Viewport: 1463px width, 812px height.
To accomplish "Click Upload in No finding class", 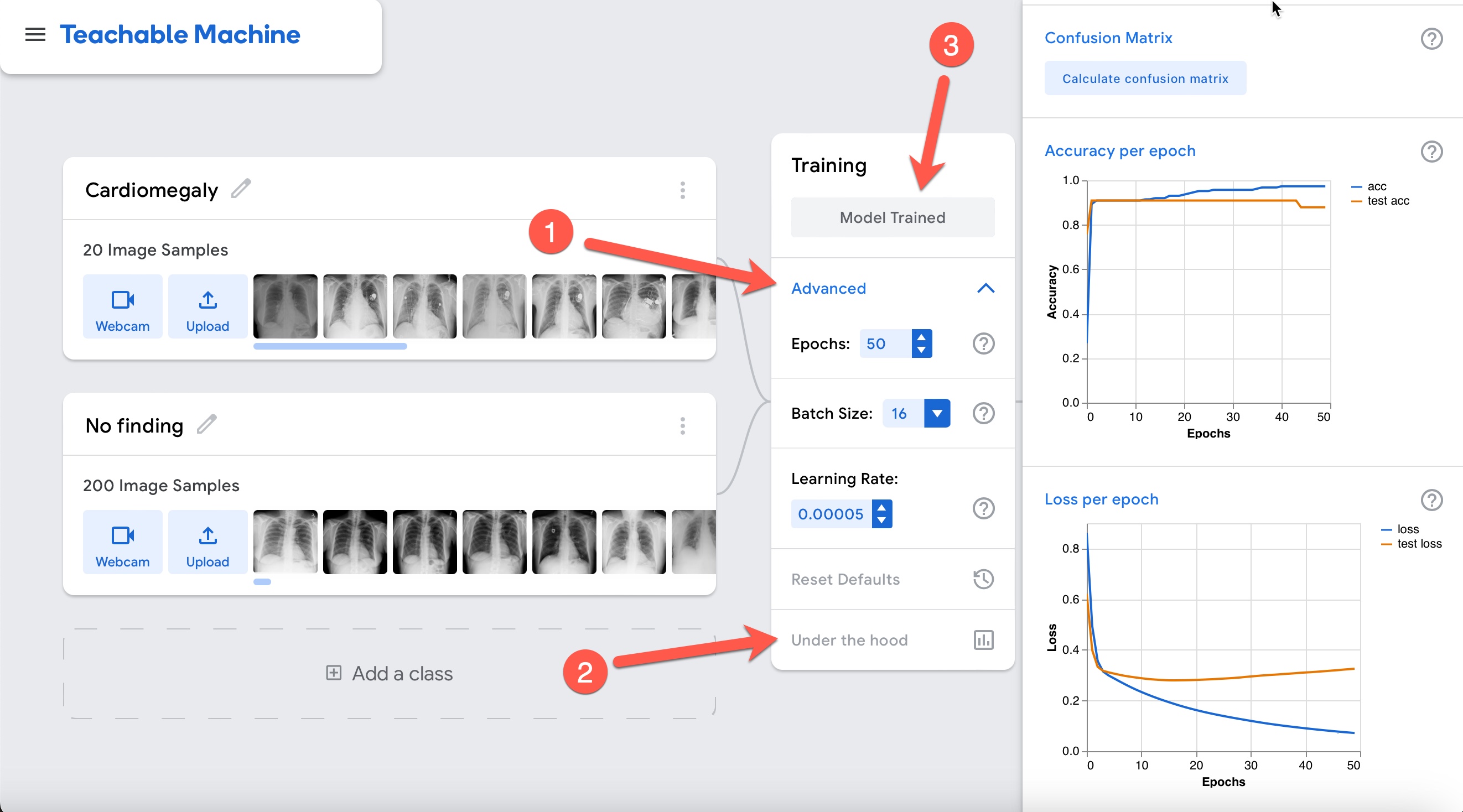I will coord(207,542).
